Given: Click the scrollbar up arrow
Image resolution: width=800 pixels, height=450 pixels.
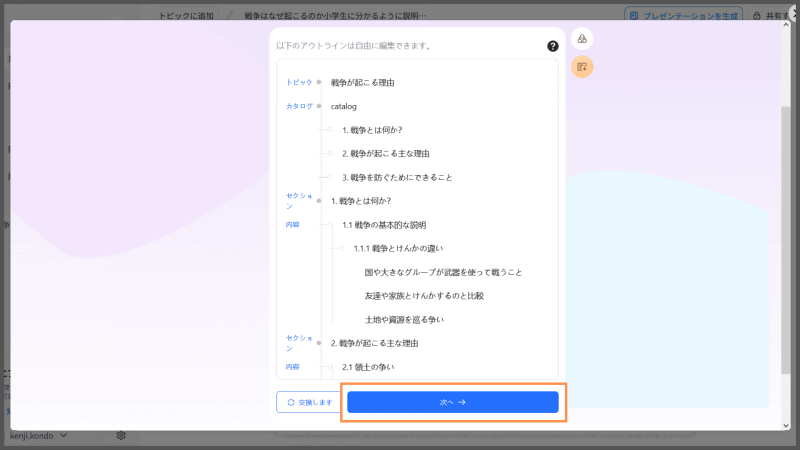Looking at the screenshot, I should click(786, 24).
